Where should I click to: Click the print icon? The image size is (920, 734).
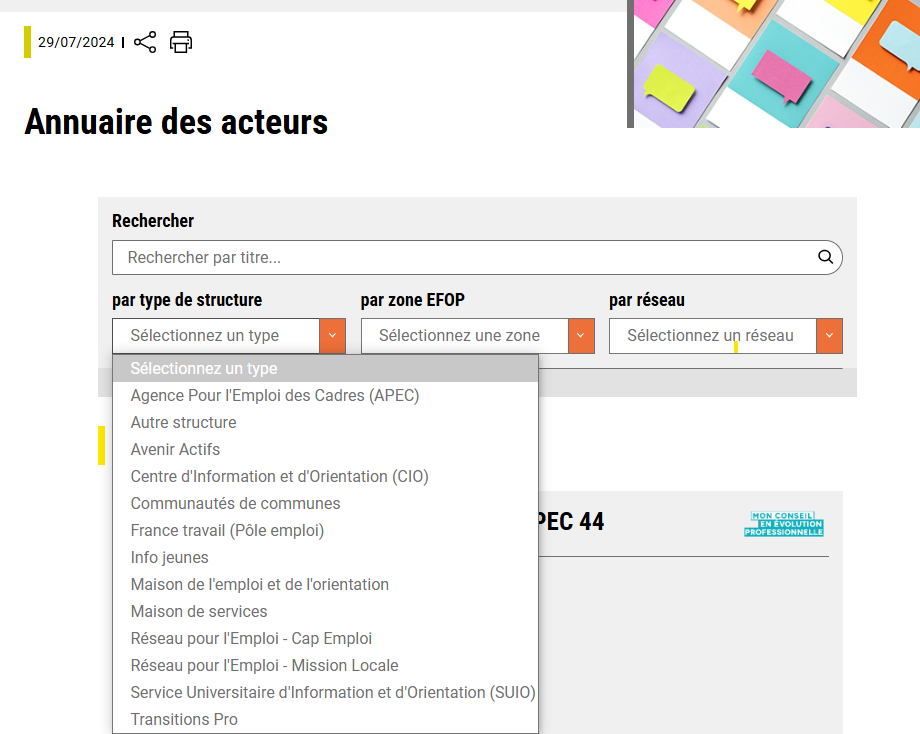click(181, 42)
